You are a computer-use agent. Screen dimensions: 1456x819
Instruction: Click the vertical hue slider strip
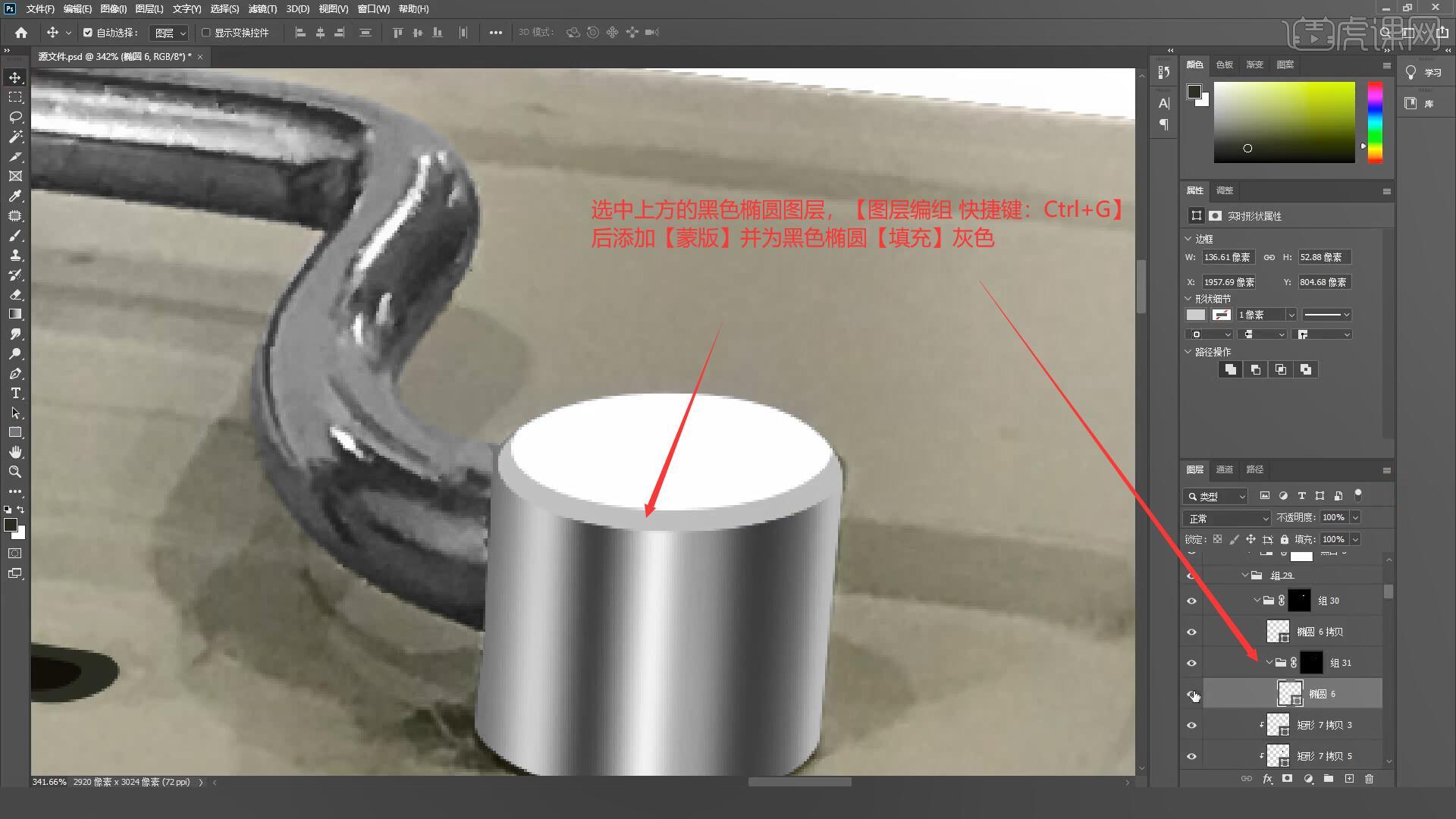pos(1375,121)
